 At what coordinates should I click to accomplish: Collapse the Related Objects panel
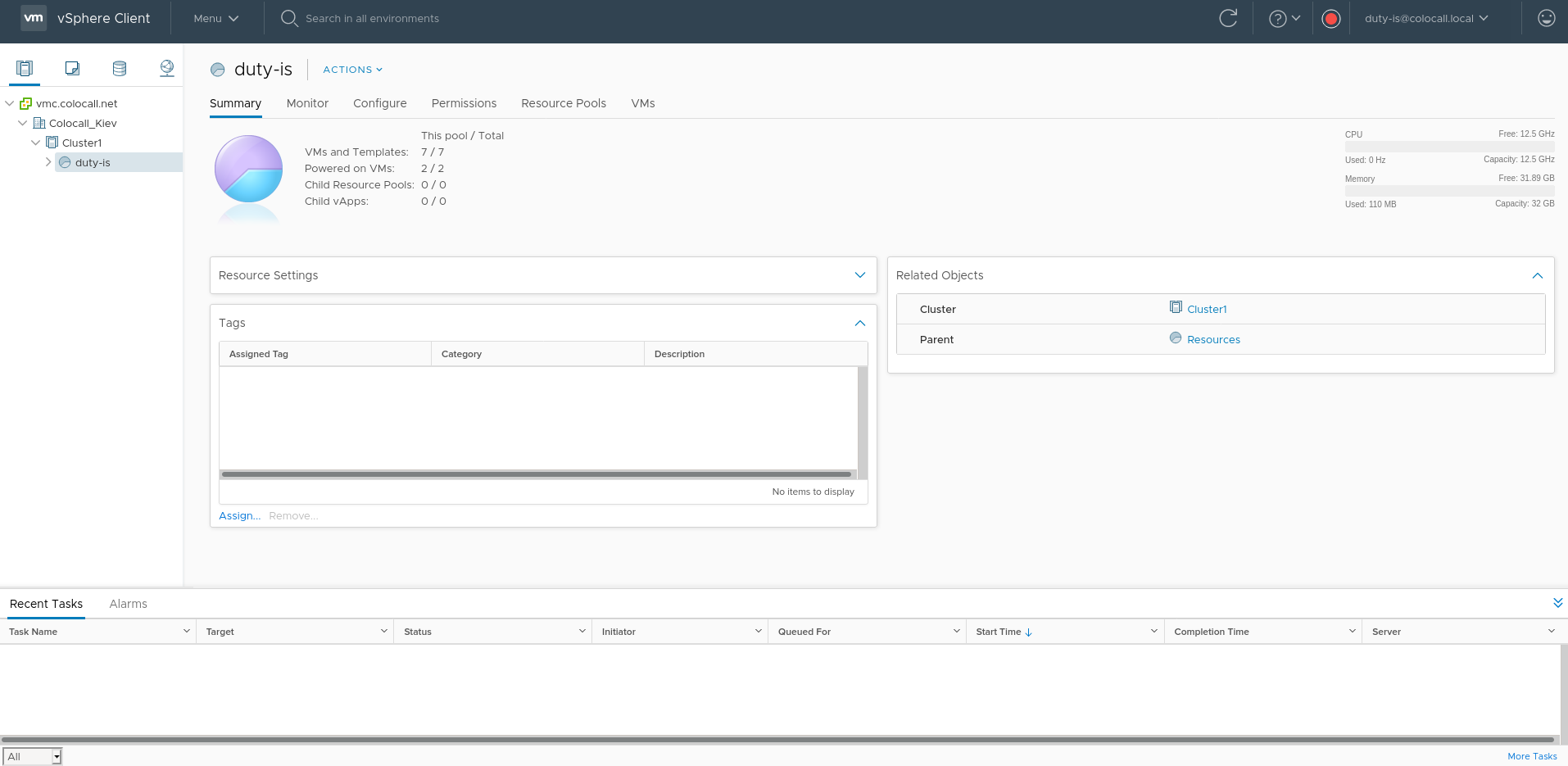point(1537,275)
